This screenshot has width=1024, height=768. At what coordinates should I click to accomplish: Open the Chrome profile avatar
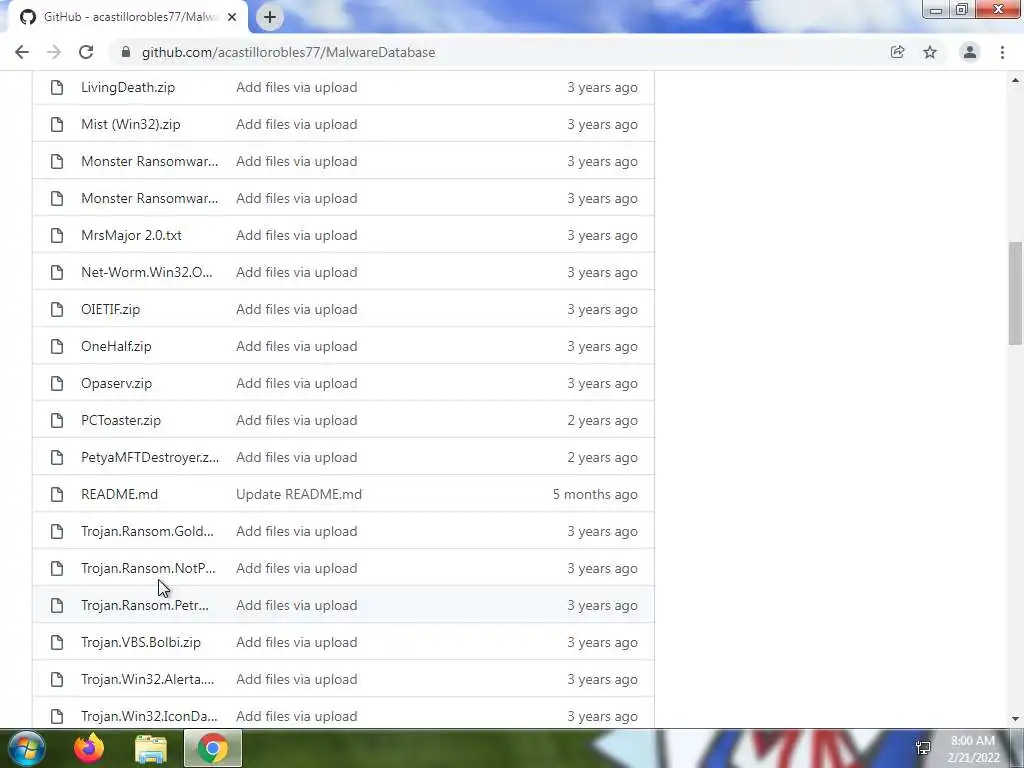[x=970, y=52]
